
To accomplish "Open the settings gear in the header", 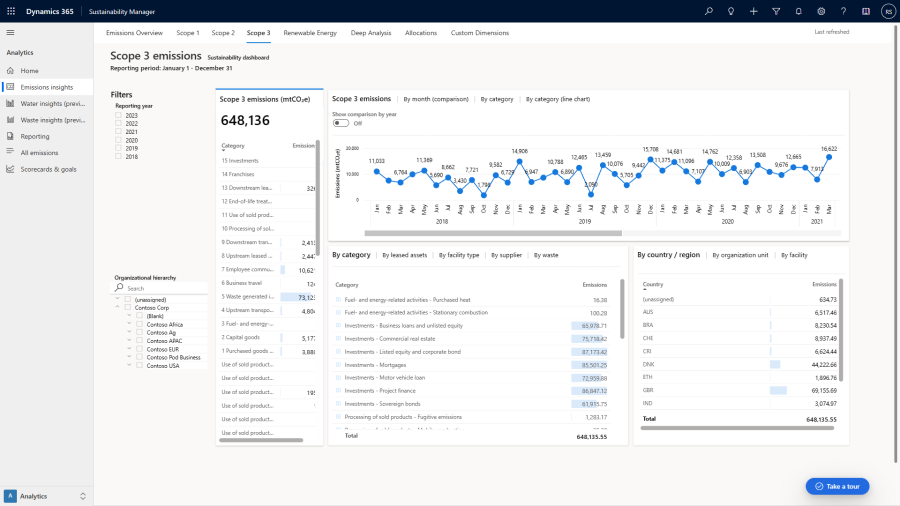I will [x=821, y=11].
